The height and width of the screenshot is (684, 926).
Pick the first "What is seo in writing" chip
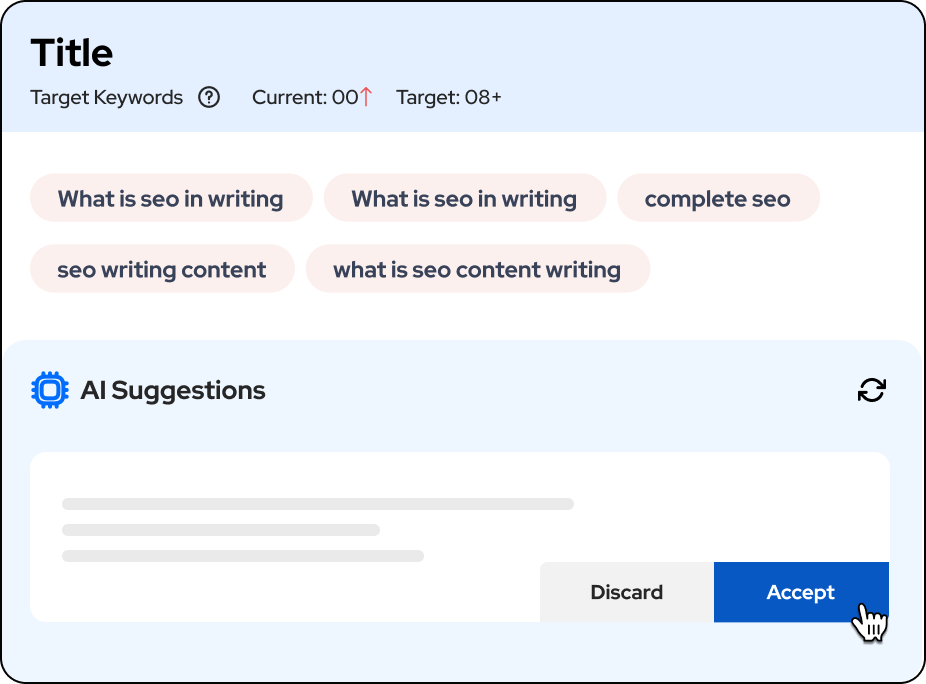[x=171, y=199]
